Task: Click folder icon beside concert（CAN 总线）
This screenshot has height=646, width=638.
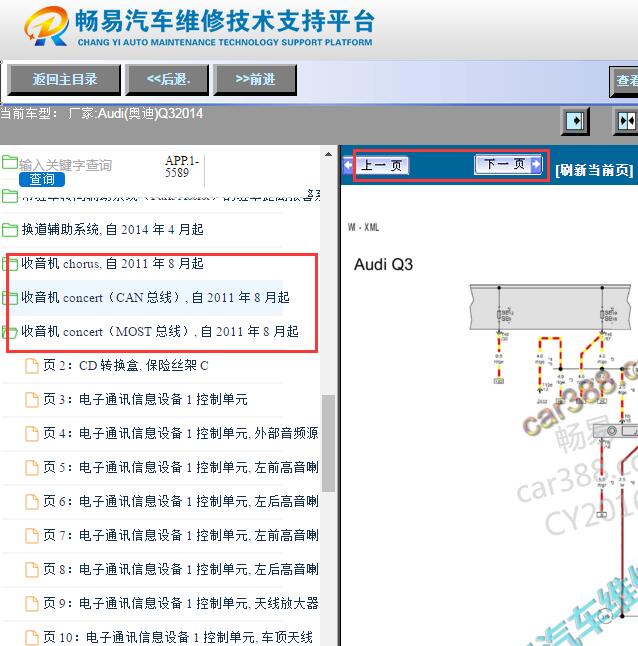Action: click(x=9, y=298)
